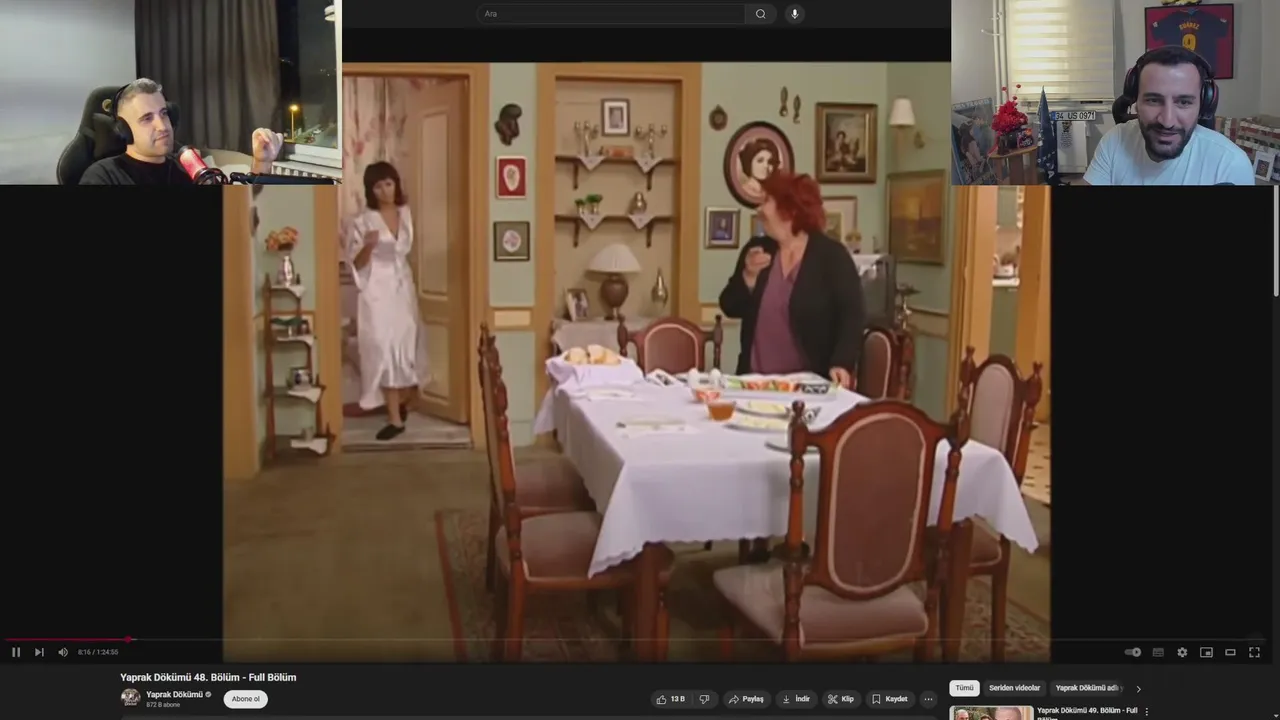
Task: Enable miniplayer mode
Action: (x=1206, y=652)
